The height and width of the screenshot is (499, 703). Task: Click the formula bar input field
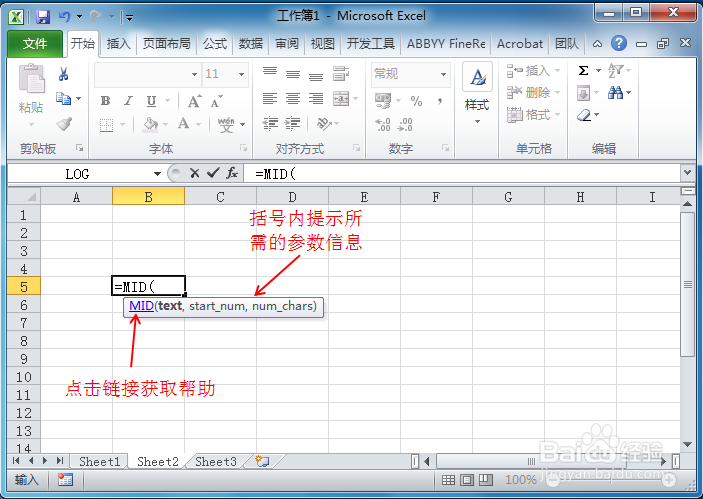[x=462, y=174]
